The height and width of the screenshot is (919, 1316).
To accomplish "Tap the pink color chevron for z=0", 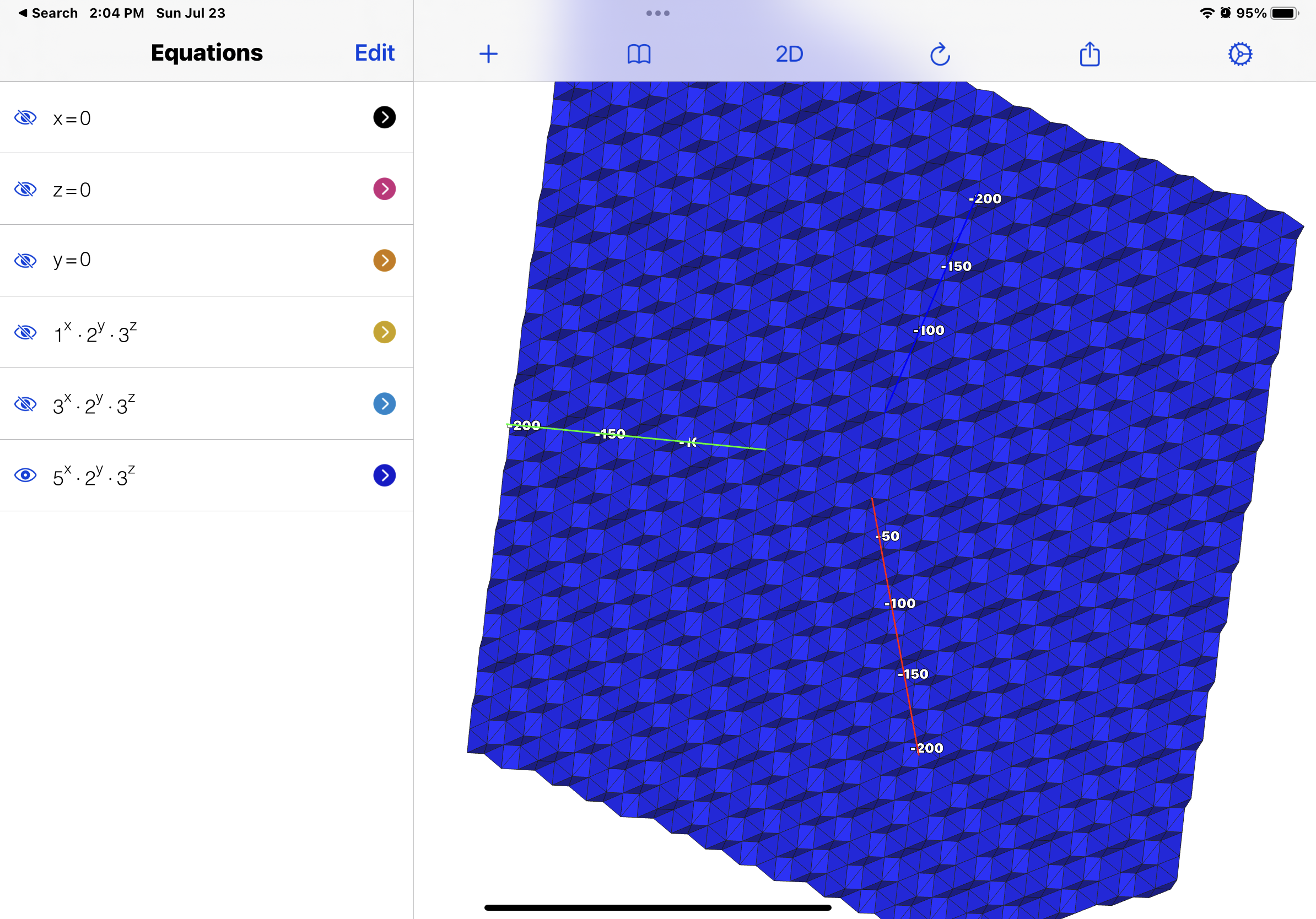I will 384,188.
